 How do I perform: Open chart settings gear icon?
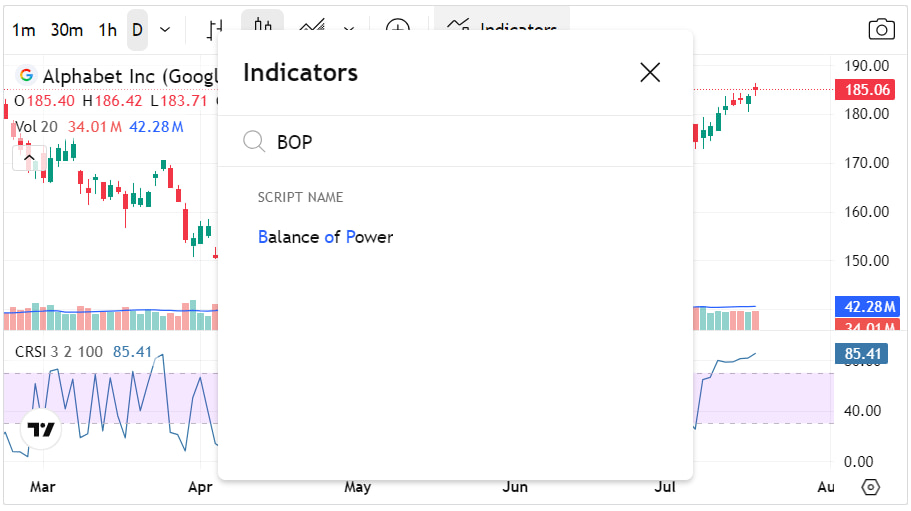(x=870, y=487)
